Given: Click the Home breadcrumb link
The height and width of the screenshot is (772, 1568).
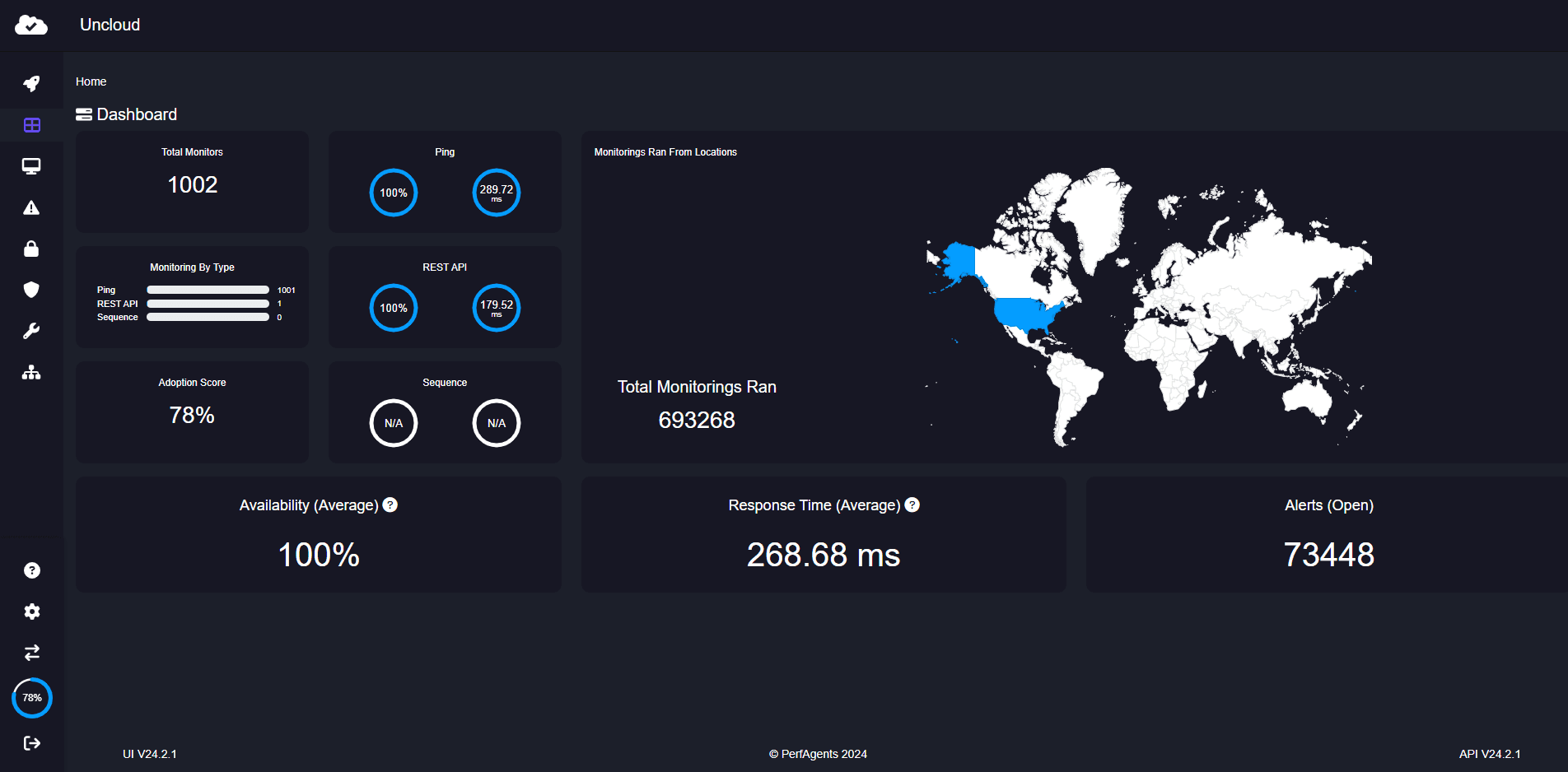Looking at the screenshot, I should click(x=91, y=81).
